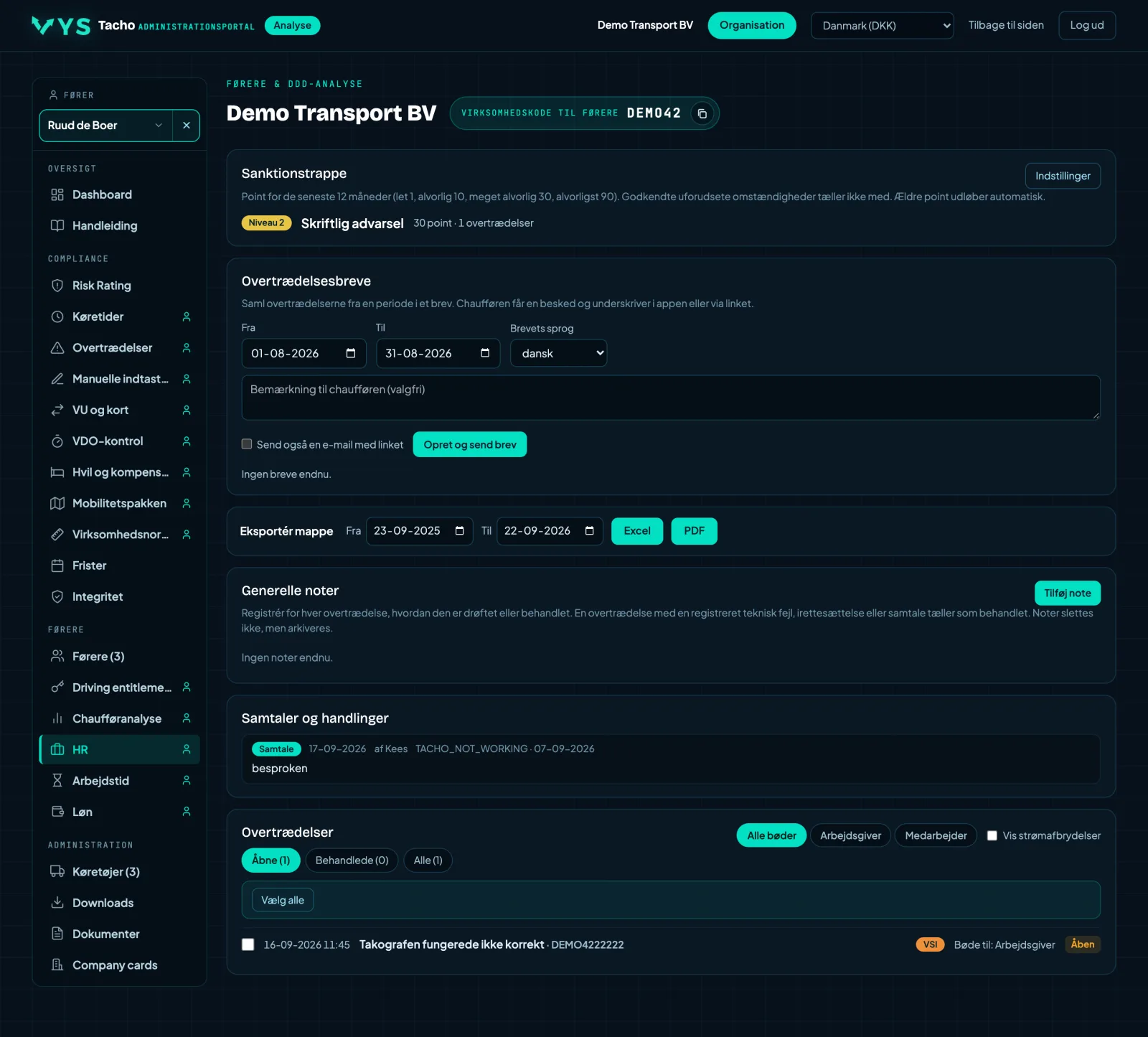
Task: Select the violation row dated 16-09-2026
Action: pos(248,944)
